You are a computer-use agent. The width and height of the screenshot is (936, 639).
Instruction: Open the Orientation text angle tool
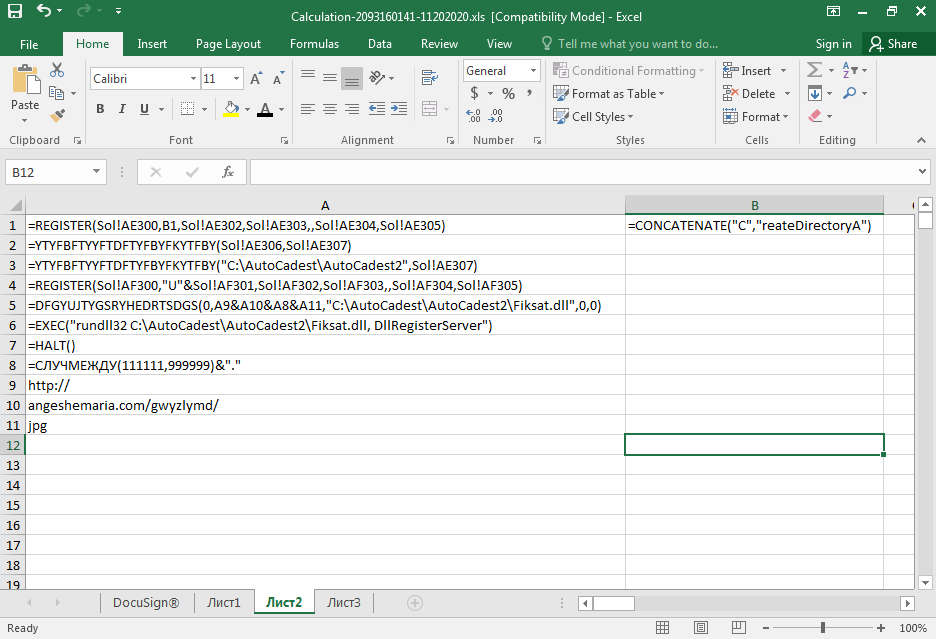377,78
